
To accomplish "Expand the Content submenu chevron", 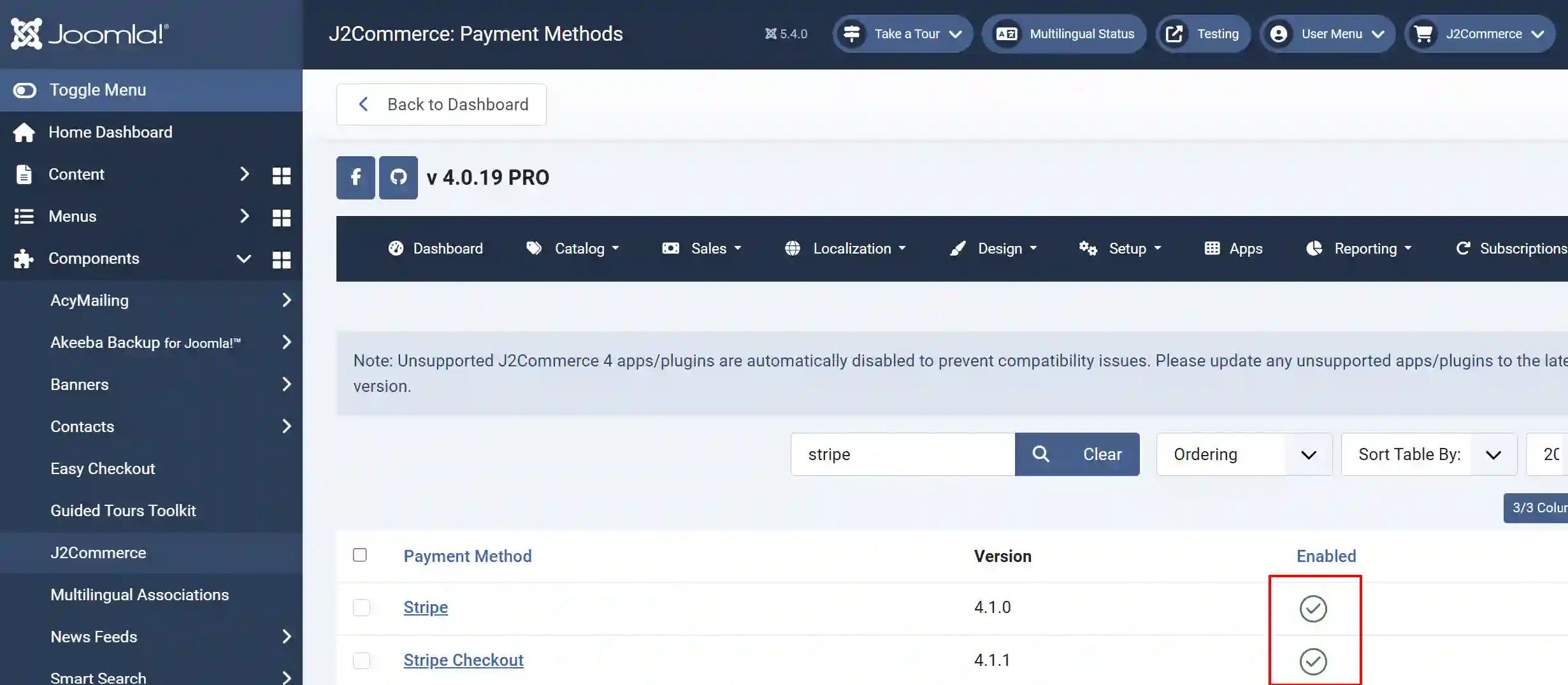I will 244,174.
